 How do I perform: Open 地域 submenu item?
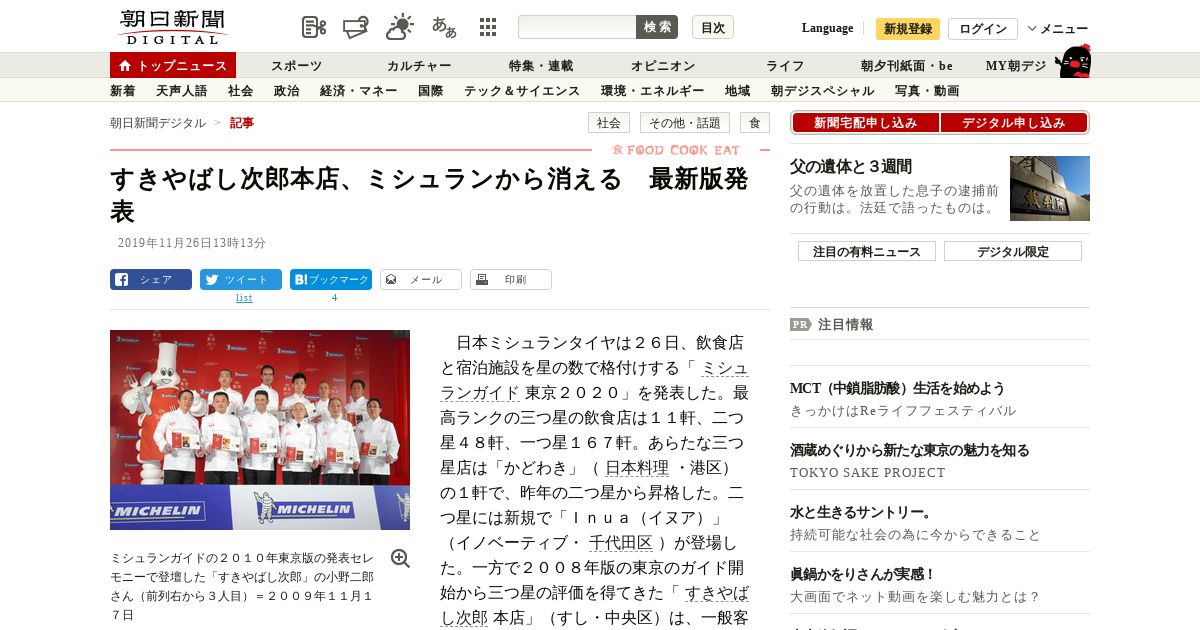click(x=738, y=91)
